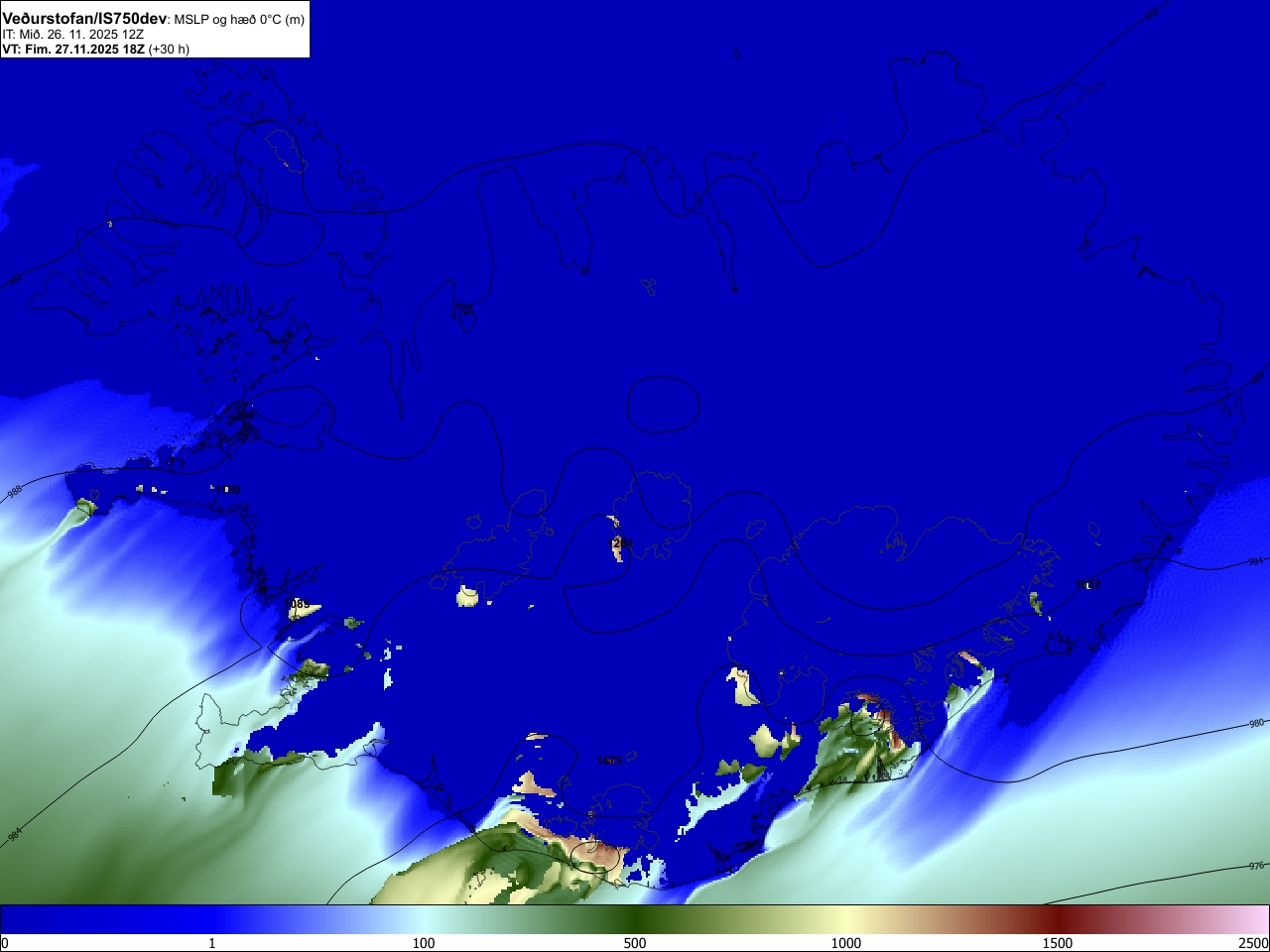Click the '988' isobar label at the western edge
This screenshot has width=1270, height=952.
click(14, 492)
